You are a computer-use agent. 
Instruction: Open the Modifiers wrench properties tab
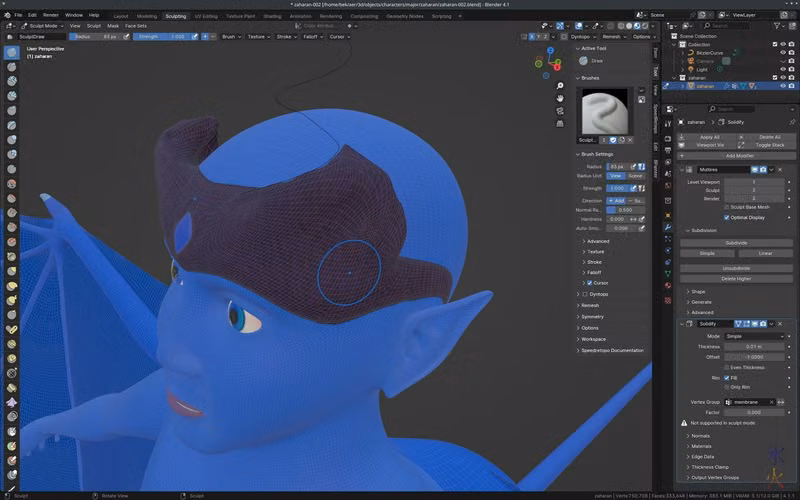(x=668, y=227)
